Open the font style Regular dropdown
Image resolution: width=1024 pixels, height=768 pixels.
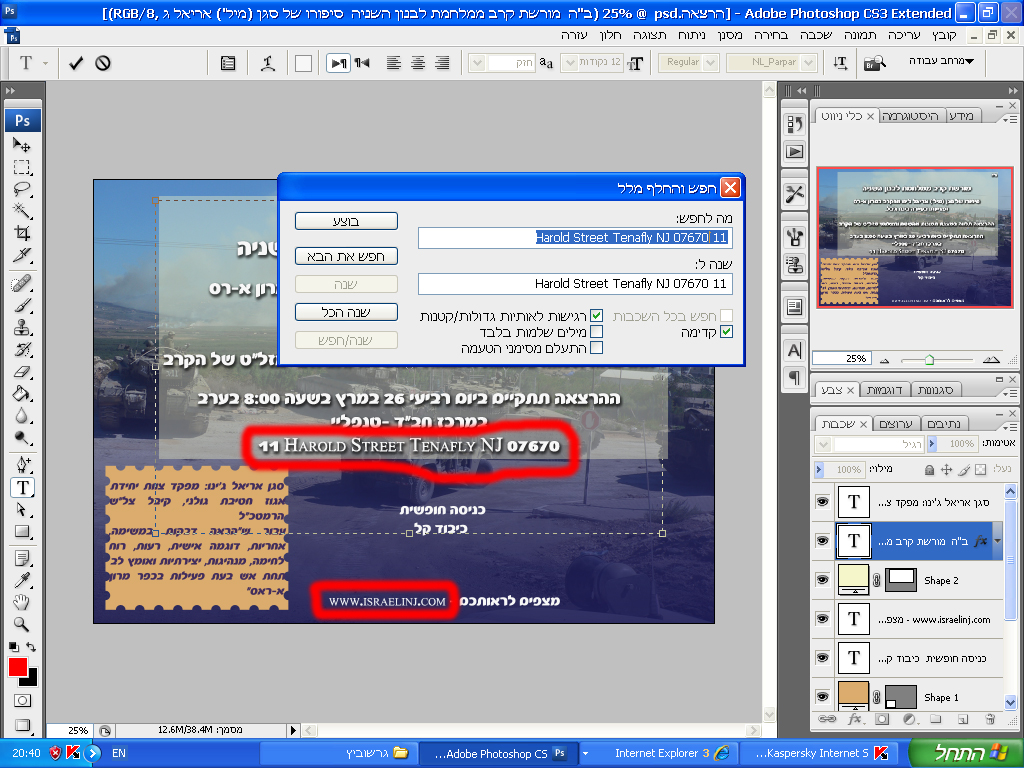click(x=711, y=63)
